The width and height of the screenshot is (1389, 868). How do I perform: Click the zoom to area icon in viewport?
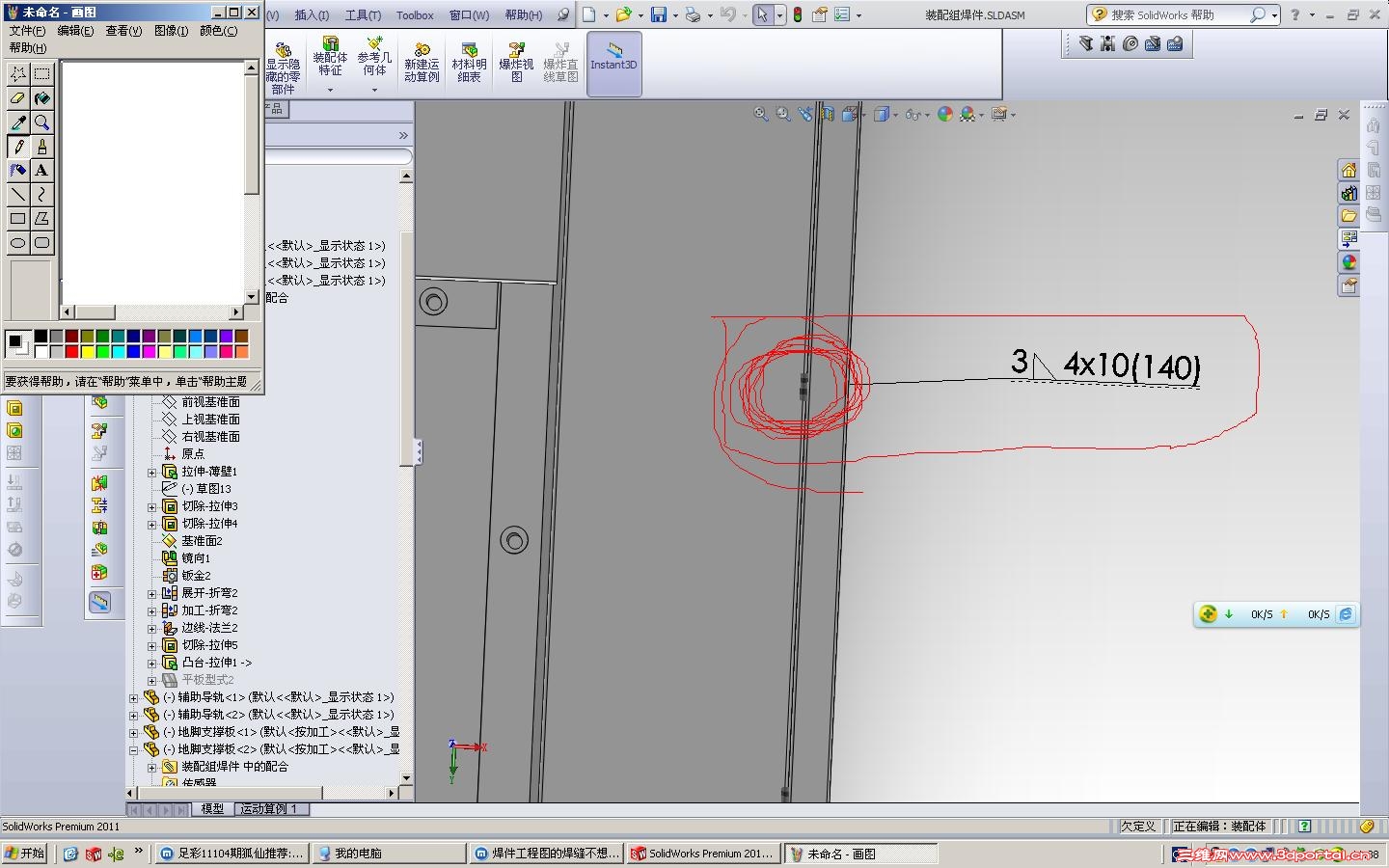pos(783,114)
